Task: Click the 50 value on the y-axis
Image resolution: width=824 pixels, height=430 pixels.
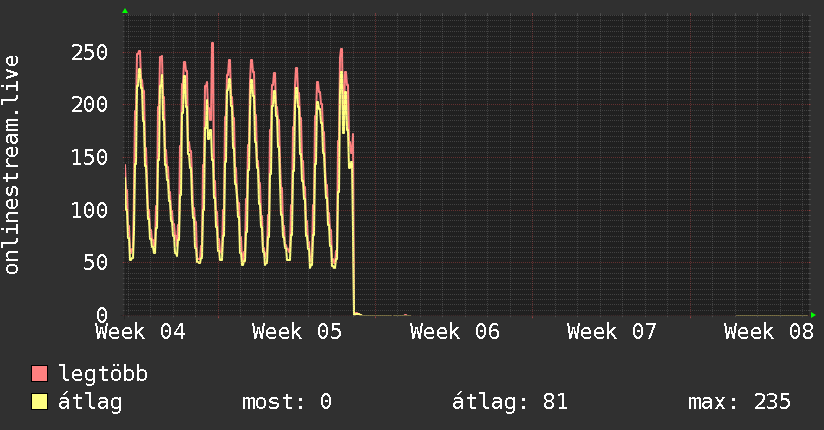Action: pos(95,262)
